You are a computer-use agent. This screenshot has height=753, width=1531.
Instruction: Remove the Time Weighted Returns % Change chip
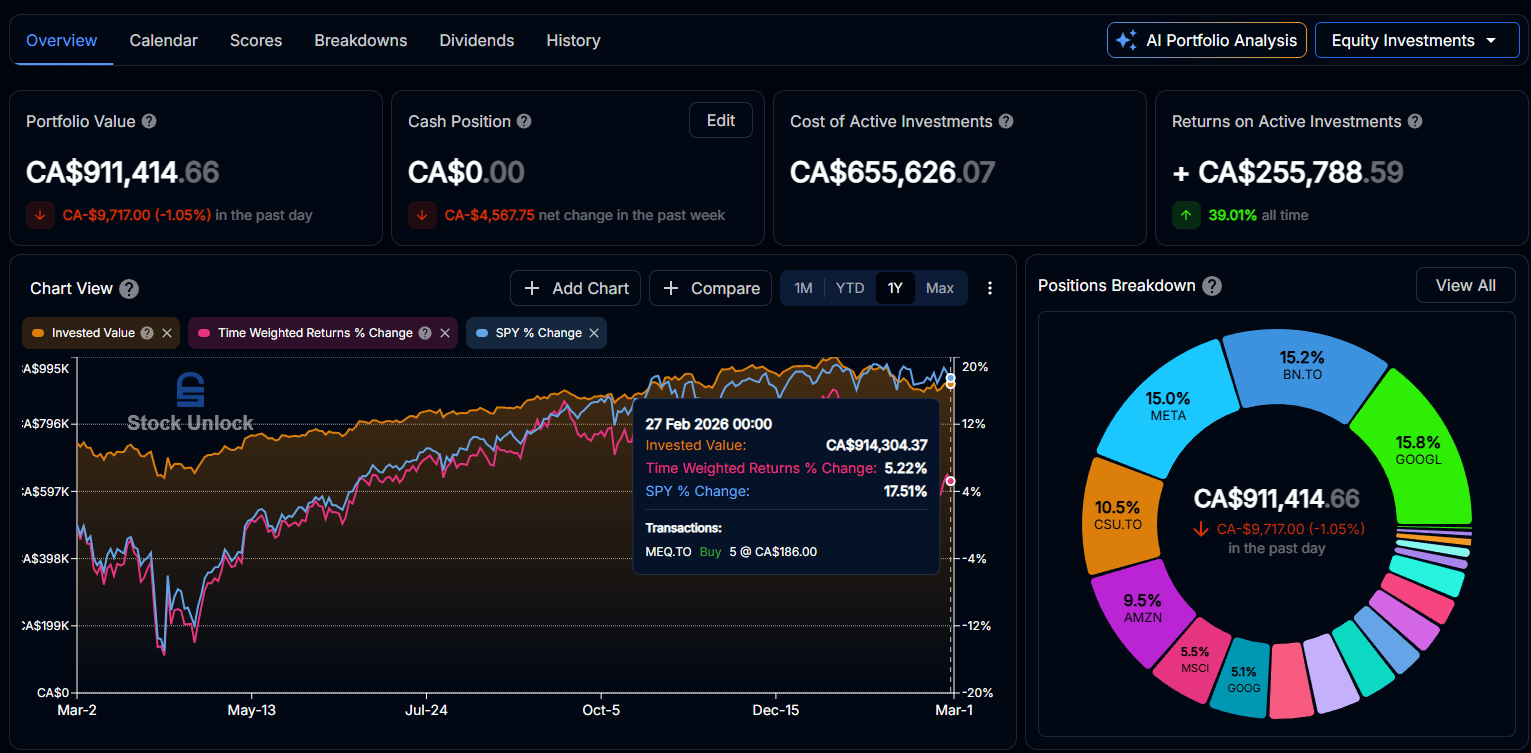point(445,333)
